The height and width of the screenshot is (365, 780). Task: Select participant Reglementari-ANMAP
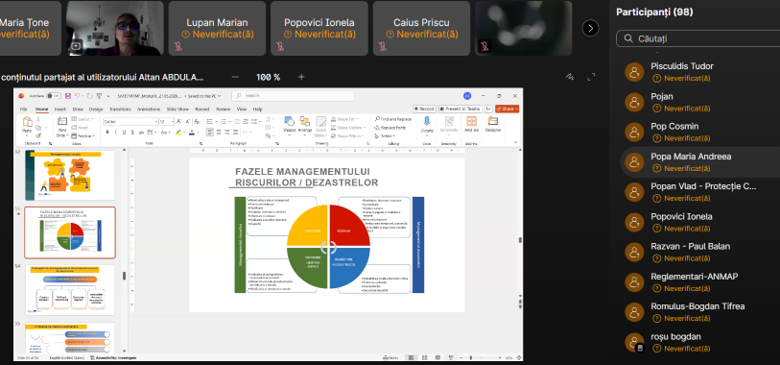click(700, 282)
